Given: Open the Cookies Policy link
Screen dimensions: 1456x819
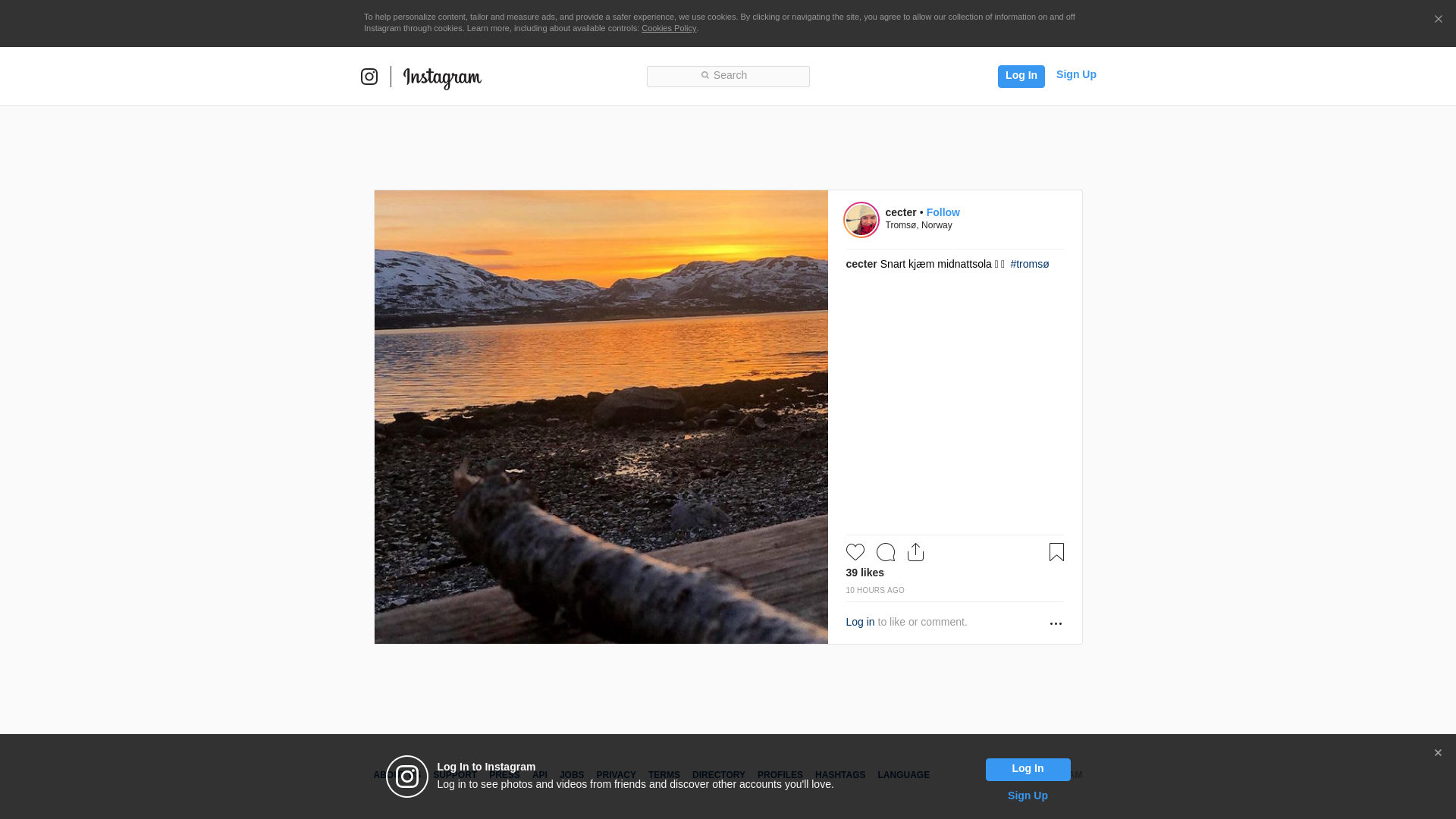Looking at the screenshot, I should [669, 28].
